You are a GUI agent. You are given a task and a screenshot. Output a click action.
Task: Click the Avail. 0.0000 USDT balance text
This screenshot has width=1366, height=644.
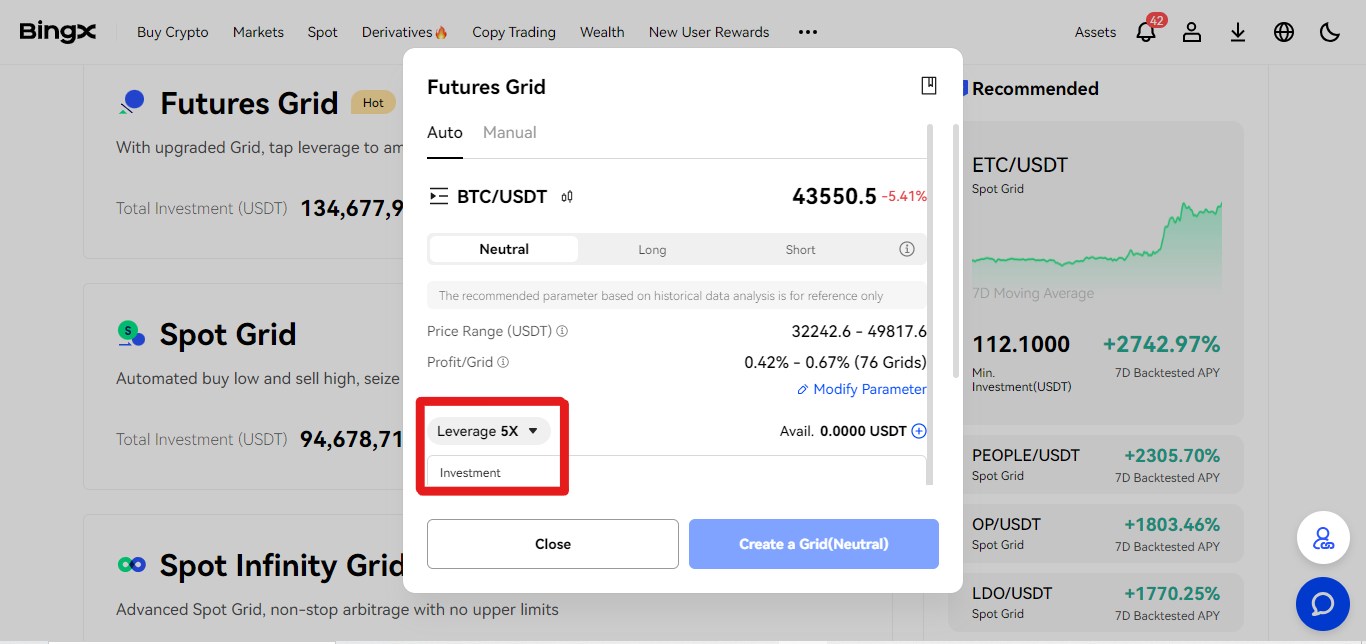pos(843,431)
